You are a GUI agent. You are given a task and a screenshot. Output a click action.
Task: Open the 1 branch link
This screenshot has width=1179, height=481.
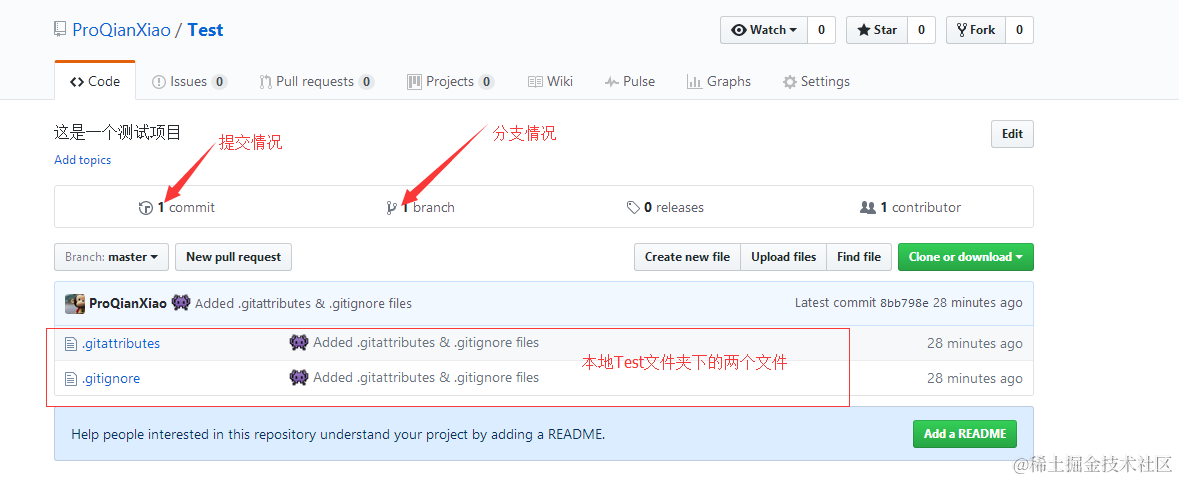tap(420, 207)
